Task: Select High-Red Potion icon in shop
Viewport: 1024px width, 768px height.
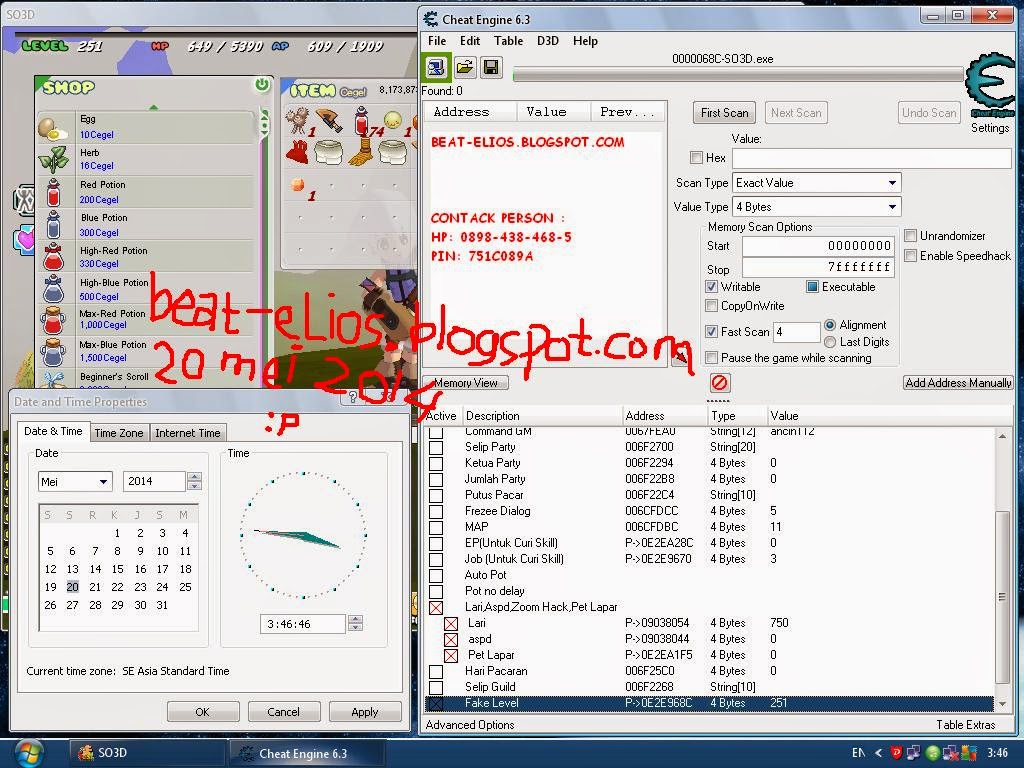Action: (x=54, y=257)
